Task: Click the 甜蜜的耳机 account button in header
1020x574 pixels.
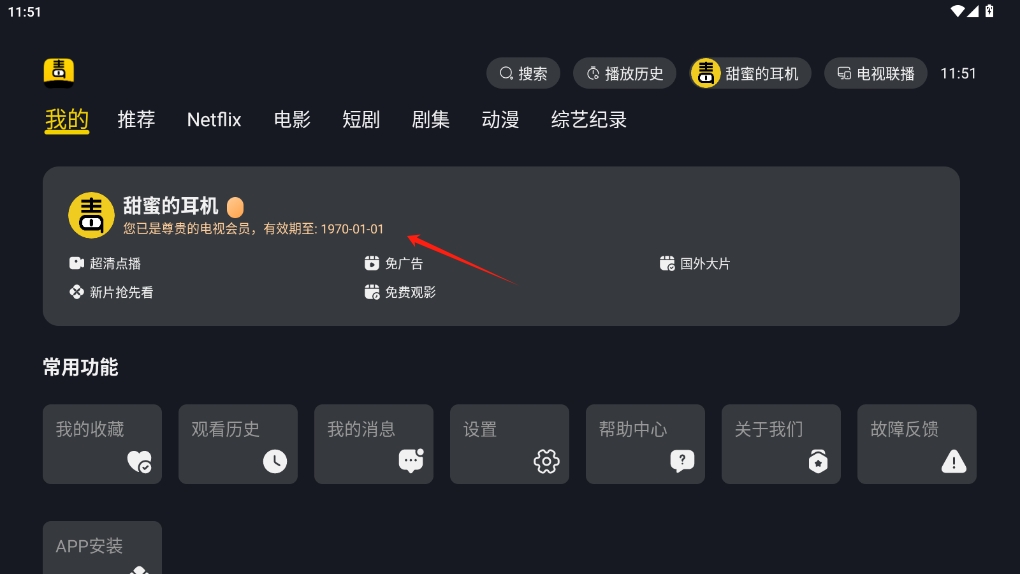Action: point(750,74)
